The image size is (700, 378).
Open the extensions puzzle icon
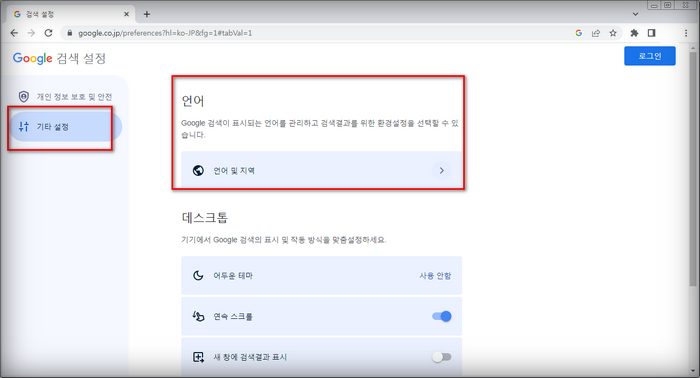[634, 33]
